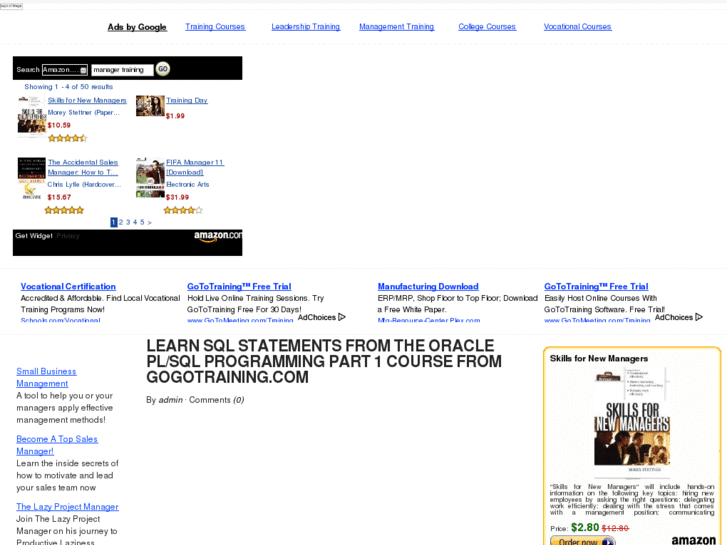Click first AdChoices icon after GoToMeeting ad
The image size is (727, 545).
tap(342, 317)
